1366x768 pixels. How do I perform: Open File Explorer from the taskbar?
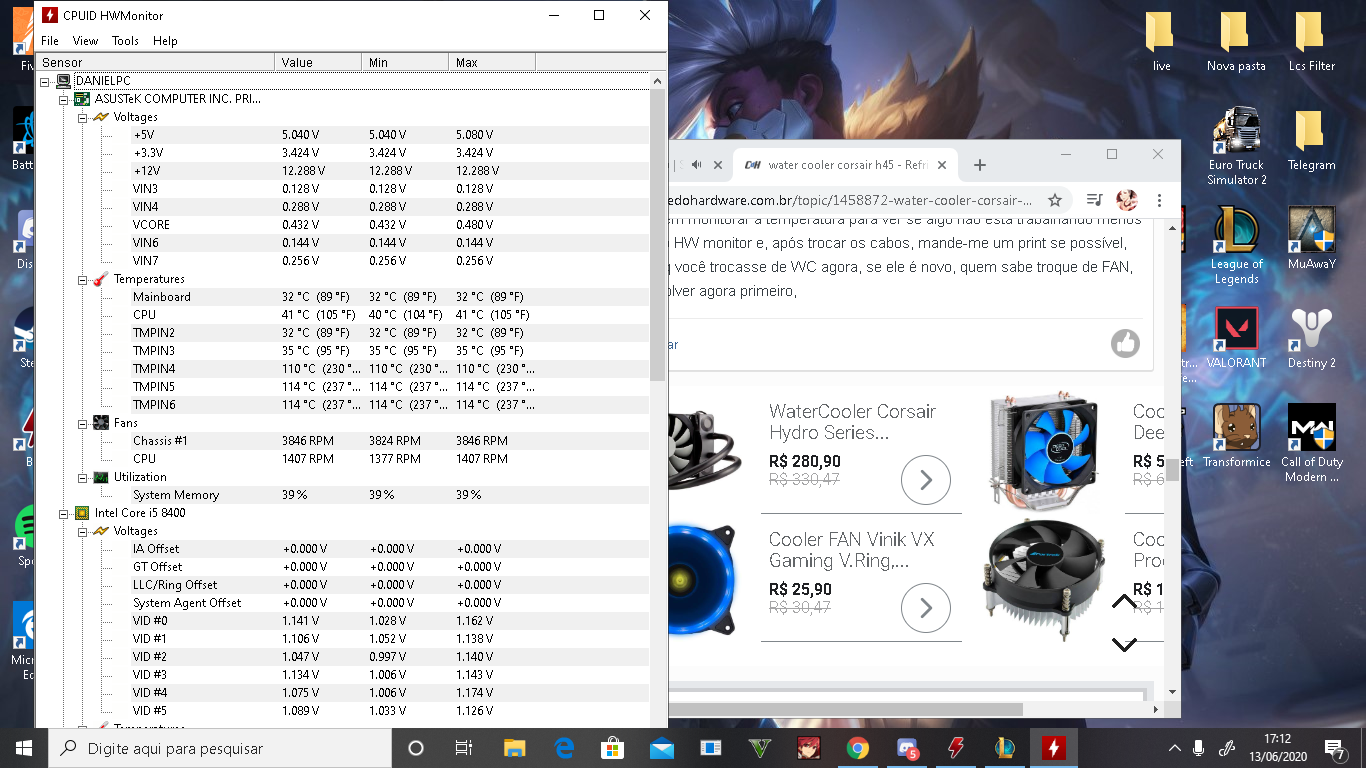click(514, 748)
